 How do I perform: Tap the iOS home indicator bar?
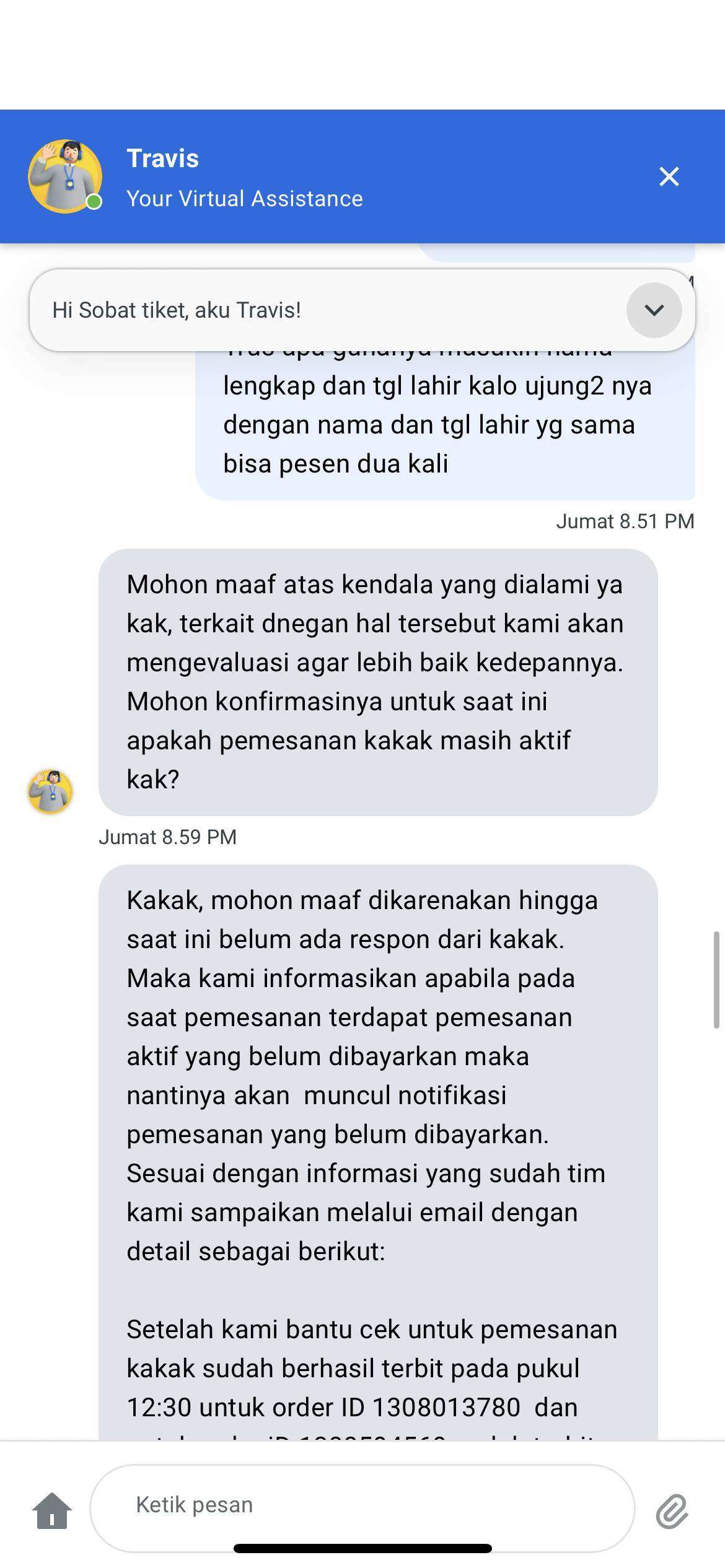point(362,1548)
